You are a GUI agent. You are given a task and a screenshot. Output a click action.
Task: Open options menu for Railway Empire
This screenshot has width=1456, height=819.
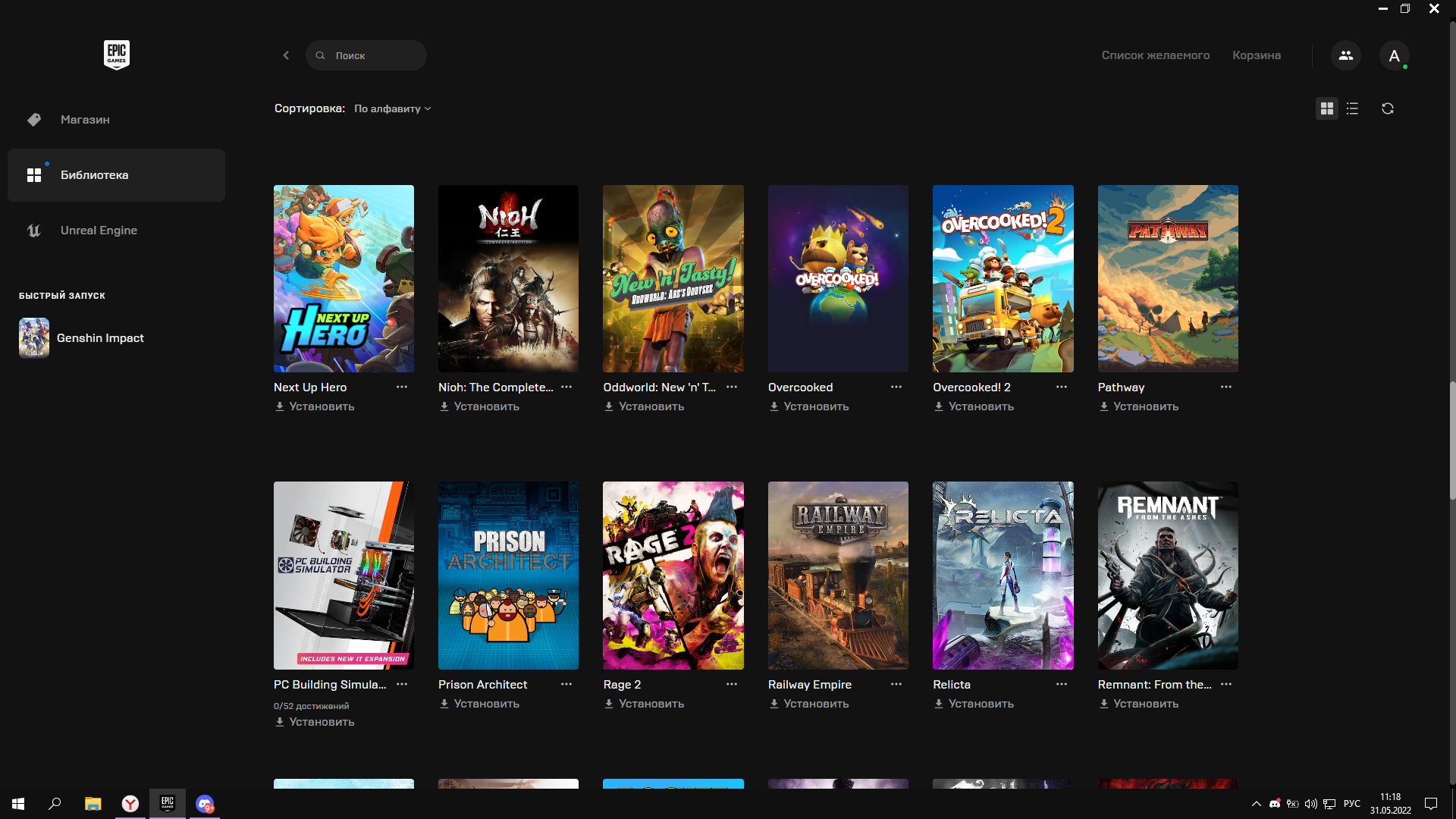point(896,684)
